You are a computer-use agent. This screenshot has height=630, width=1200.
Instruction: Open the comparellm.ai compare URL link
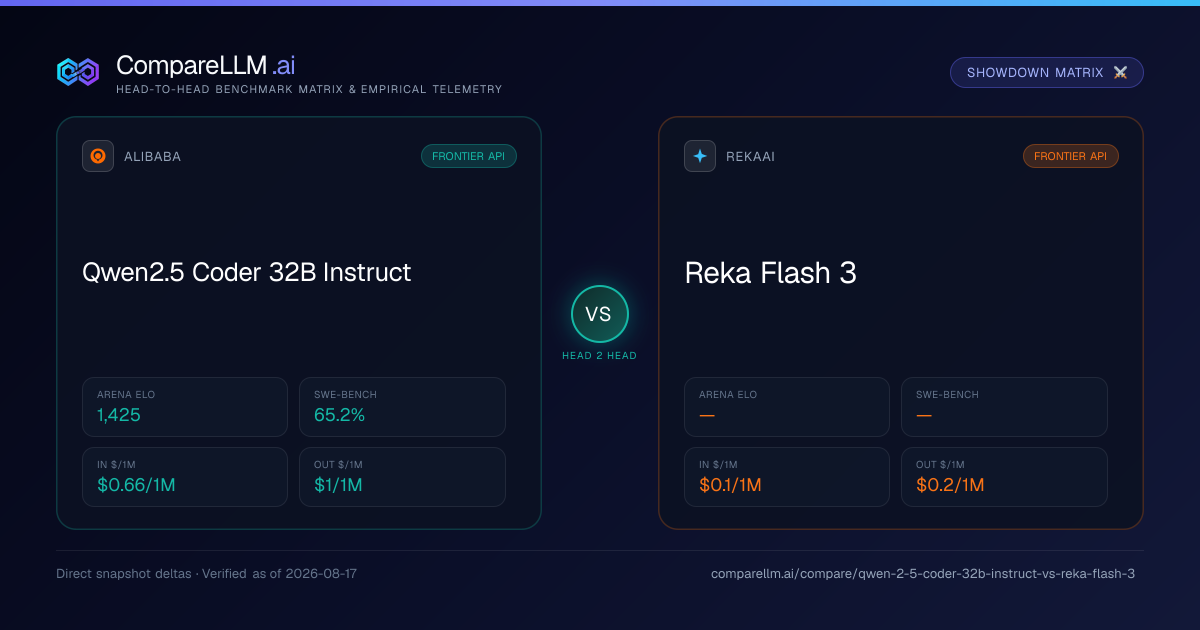(923, 574)
